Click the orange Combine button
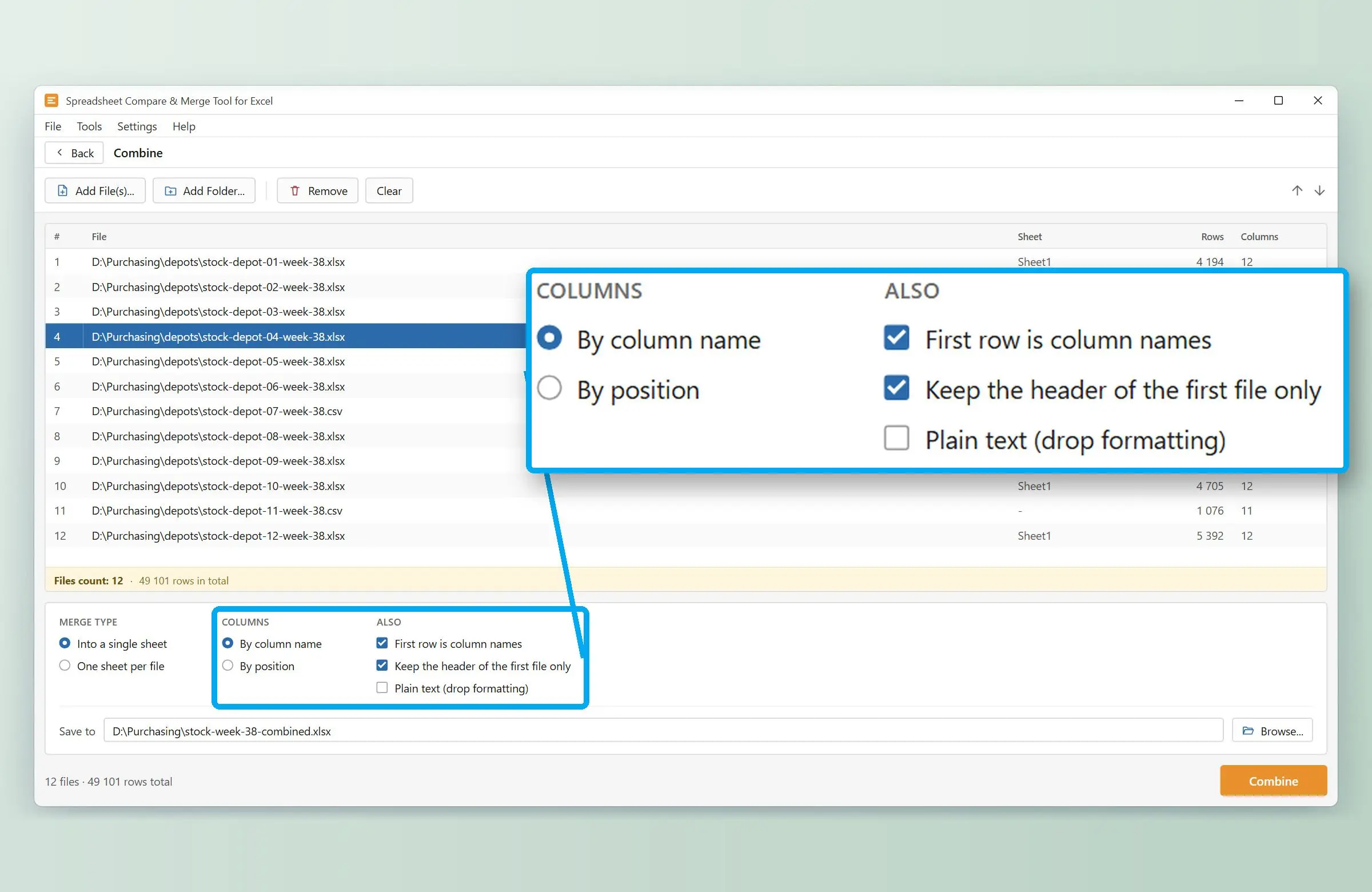The image size is (1372, 892). (1274, 780)
